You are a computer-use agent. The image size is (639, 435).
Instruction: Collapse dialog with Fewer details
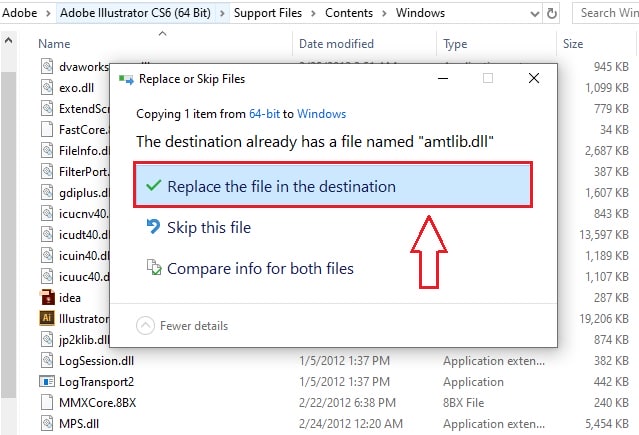pos(182,326)
